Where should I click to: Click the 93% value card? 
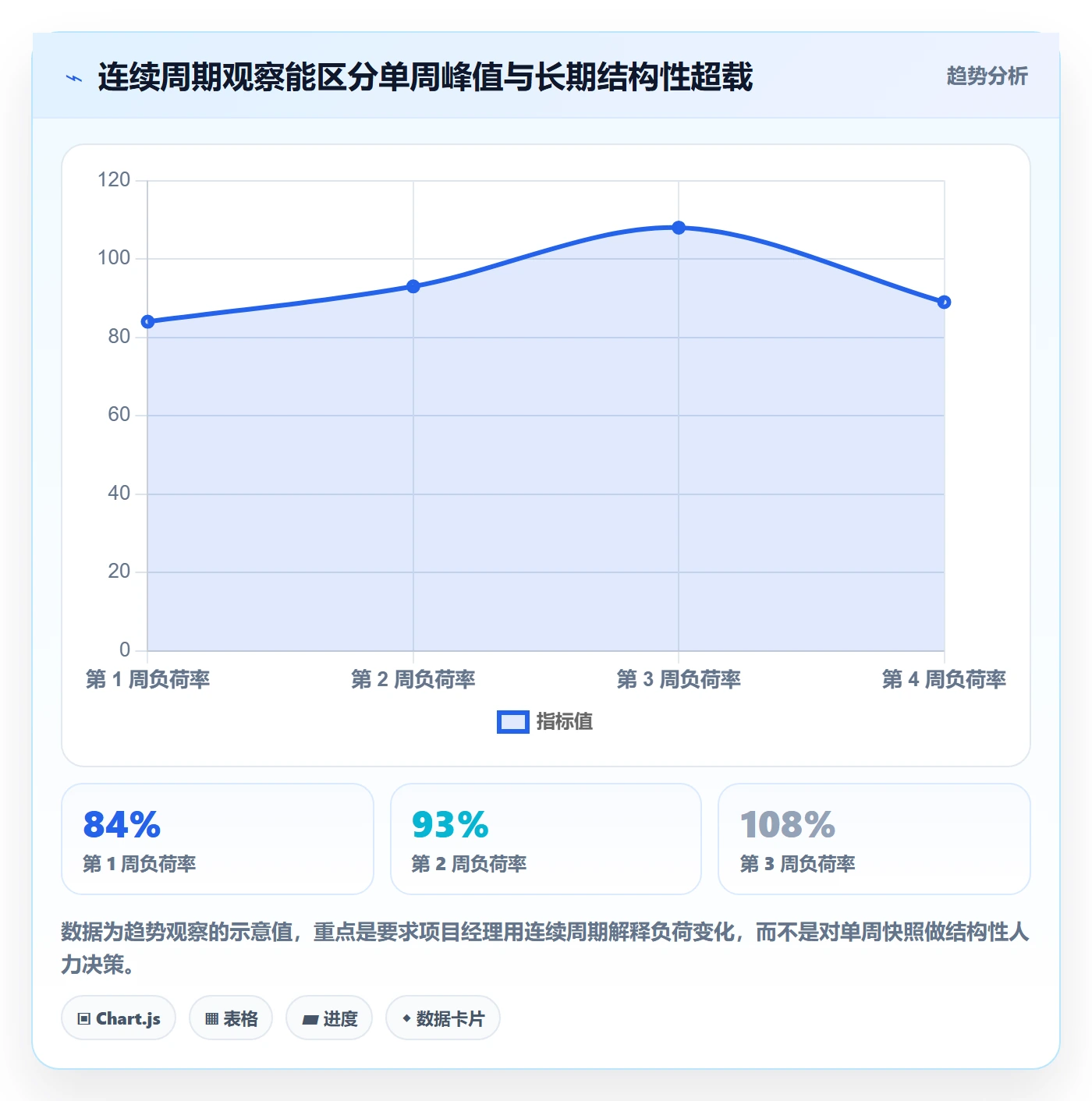point(546,839)
